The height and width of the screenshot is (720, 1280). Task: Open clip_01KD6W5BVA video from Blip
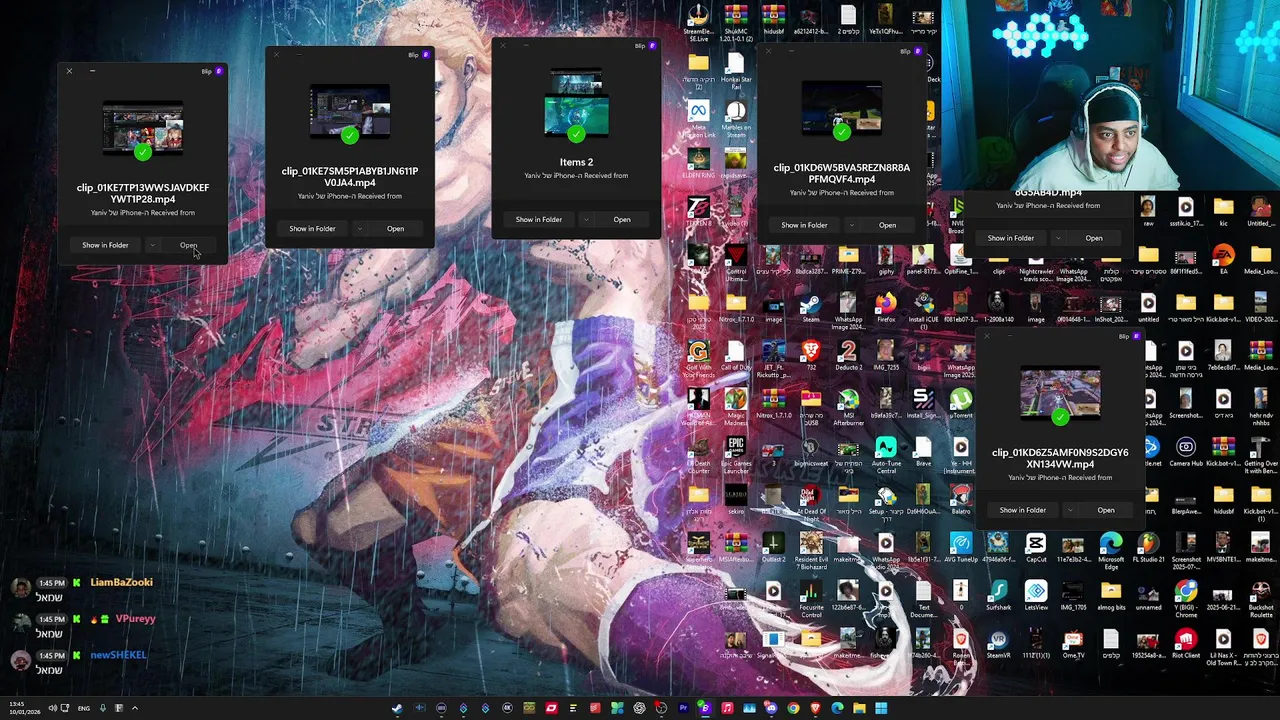click(887, 225)
